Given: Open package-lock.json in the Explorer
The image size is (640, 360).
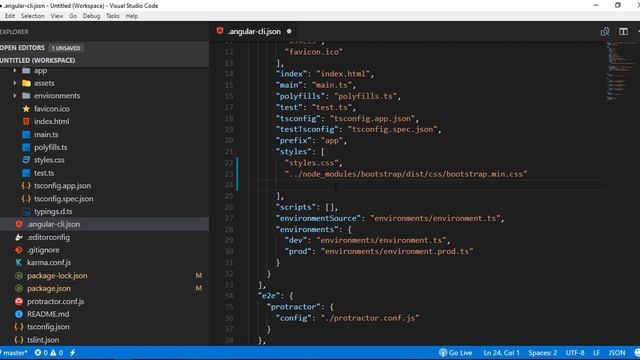Looking at the screenshot, I should coord(57,276).
